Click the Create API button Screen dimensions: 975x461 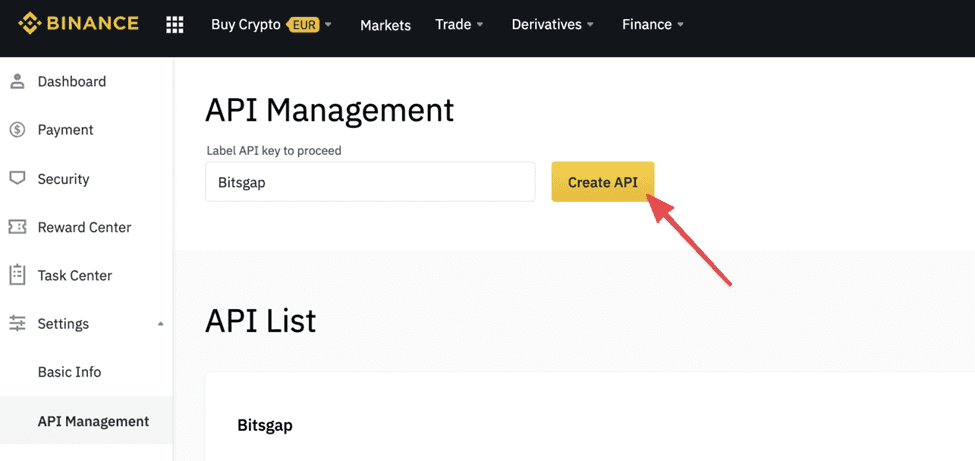603,182
